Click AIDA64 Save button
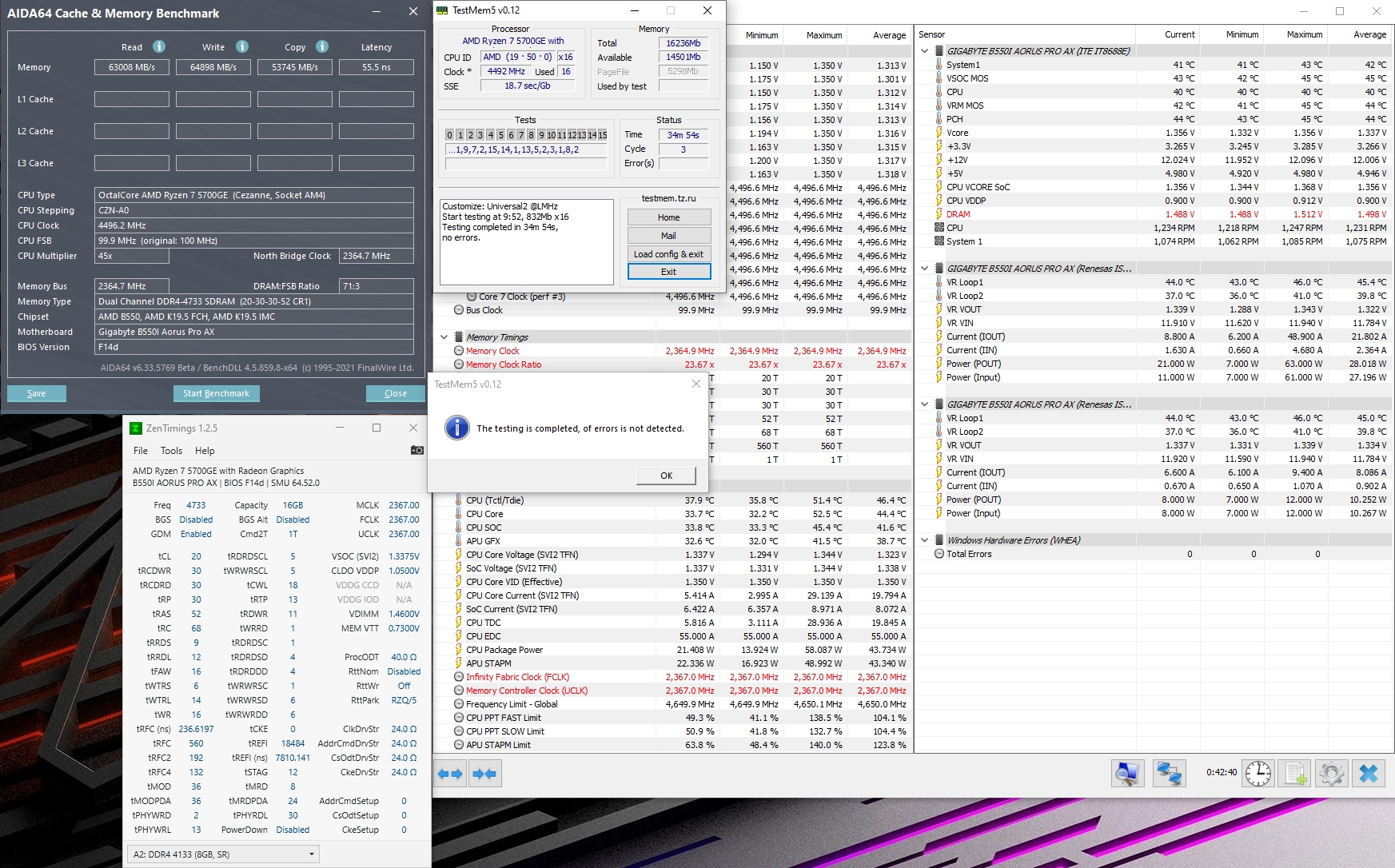 point(37,393)
